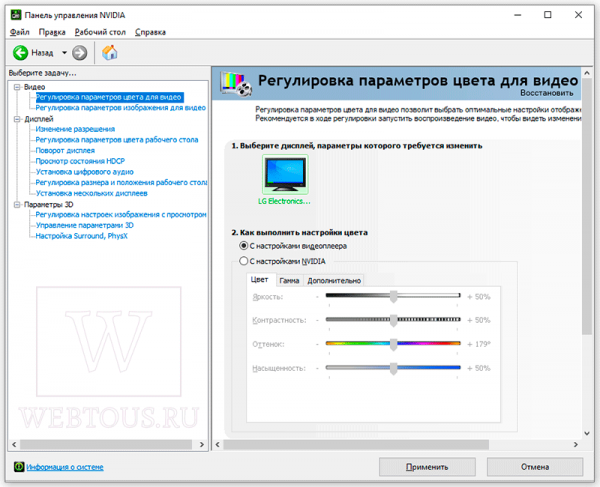Open 'Установка нескольких дисплеев' task

(91, 194)
